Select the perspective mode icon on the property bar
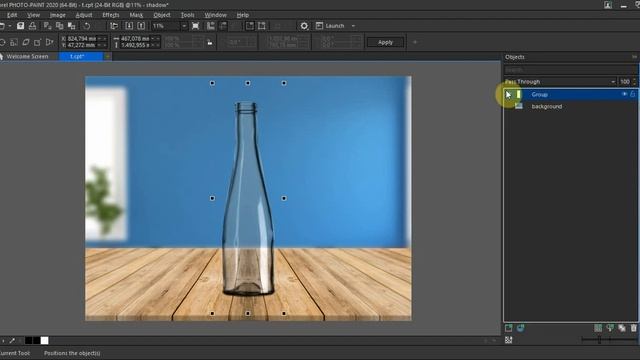Image resolution: width=640 pixels, height=360 pixels. pos(50,42)
